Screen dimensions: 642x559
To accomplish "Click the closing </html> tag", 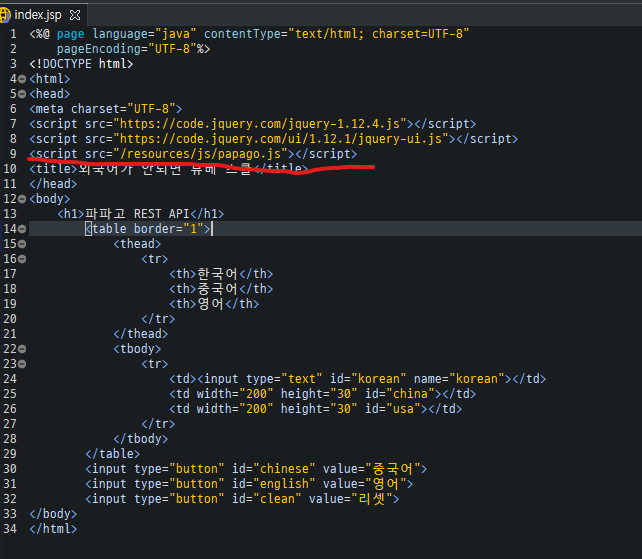I will (53, 529).
